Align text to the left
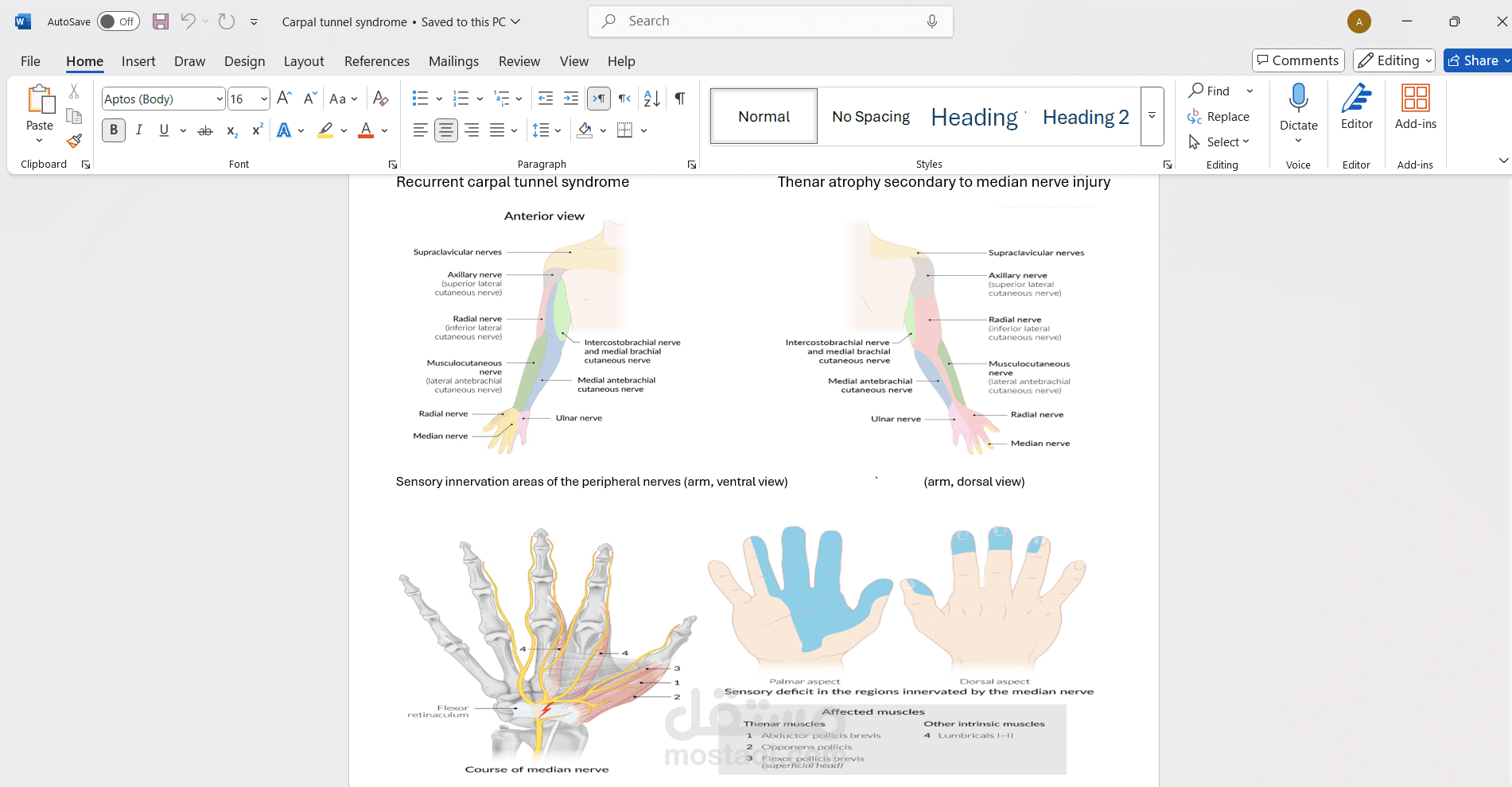Viewport: 1512px width, 787px height. [x=421, y=130]
